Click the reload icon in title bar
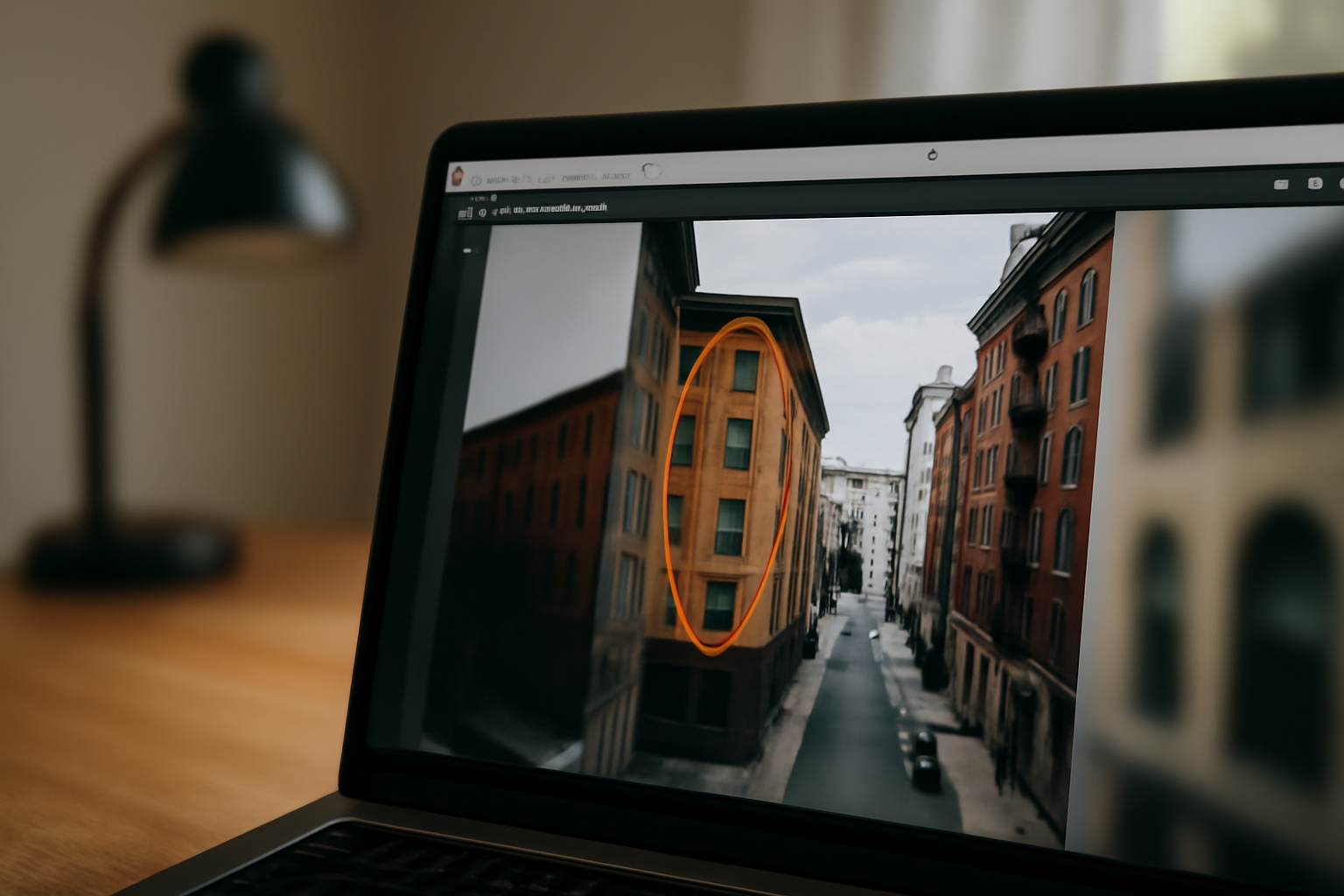Screen dimensions: 1344x896 pyautogui.click(x=933, y=155)
